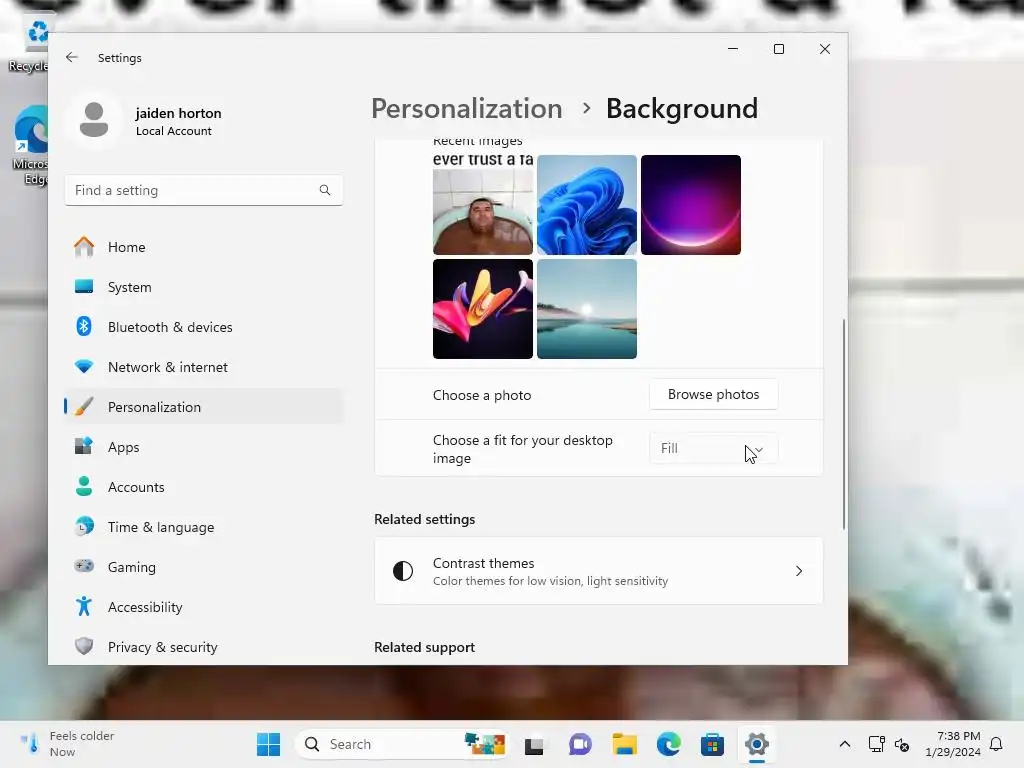Click the Contrast themes half-circle icon
Screen dimensions: 1024x768
[403, 571]
